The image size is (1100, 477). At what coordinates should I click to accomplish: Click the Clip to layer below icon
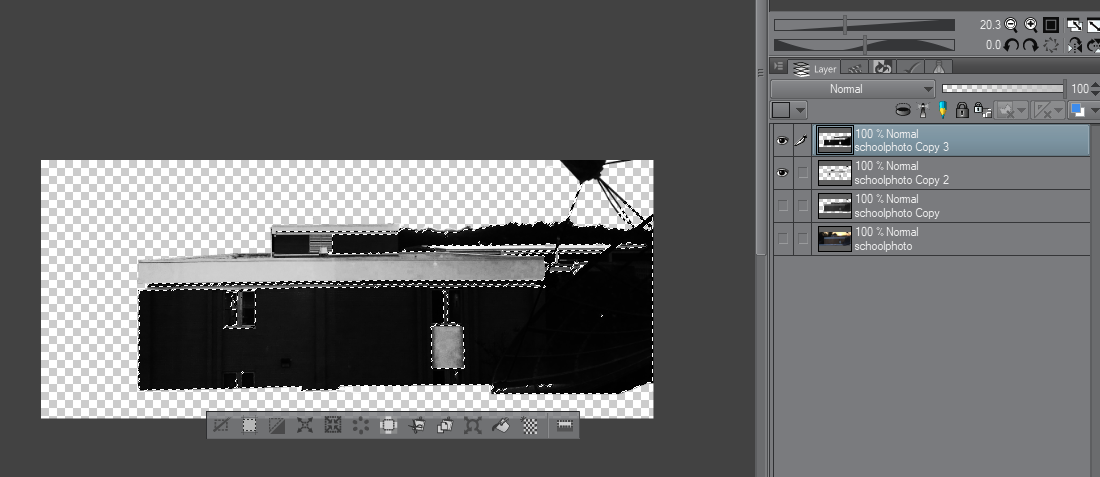tap(904, 110)
